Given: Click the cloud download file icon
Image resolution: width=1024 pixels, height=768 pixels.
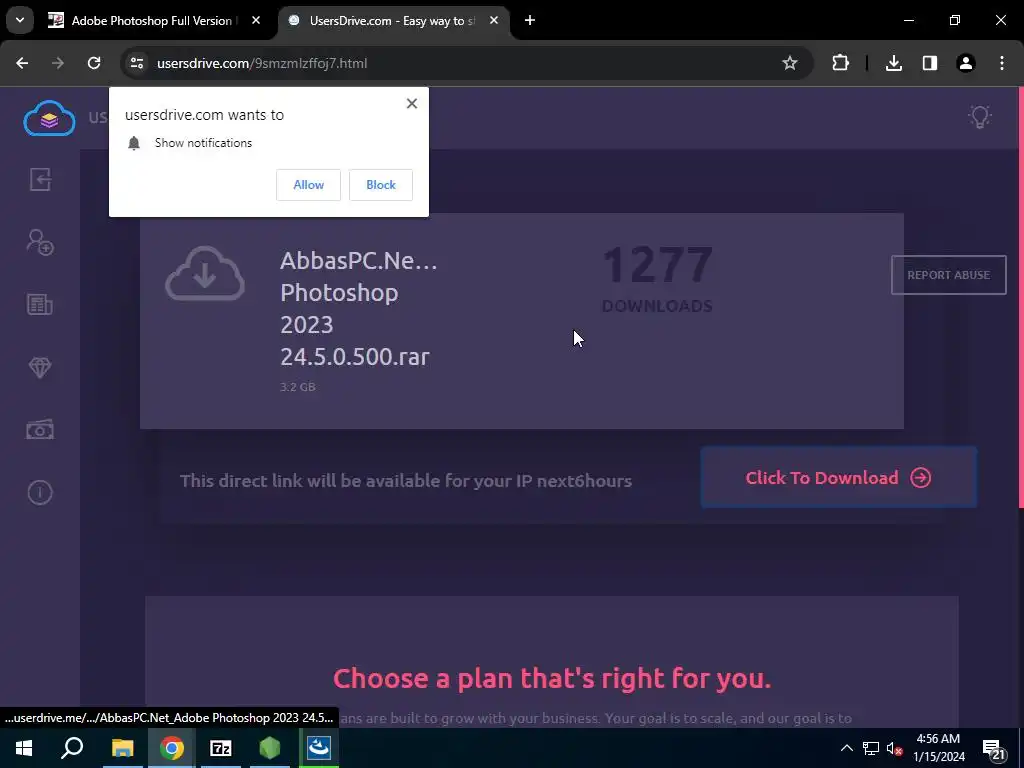Looking at the screenshot, I should 205,274.
